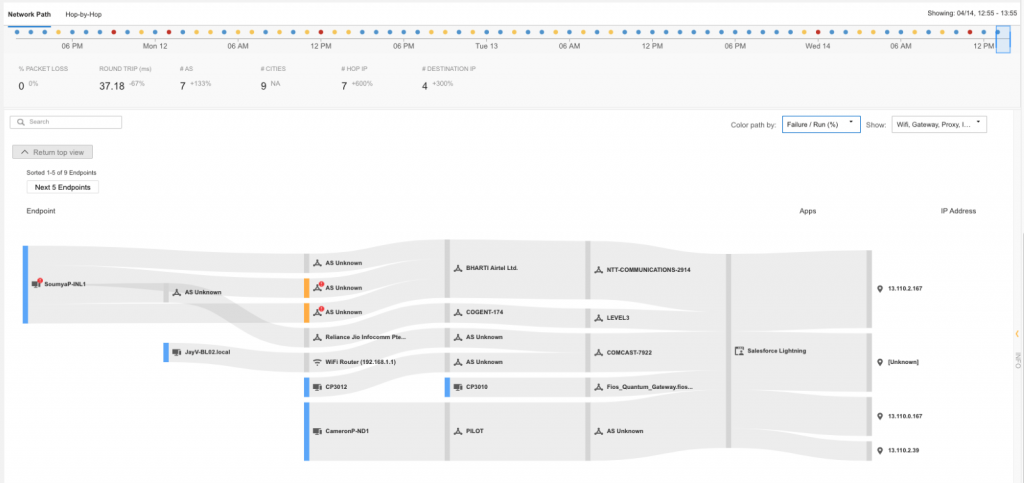Click the % PACKET LOSS metric heading

click(x=43, y=68)
